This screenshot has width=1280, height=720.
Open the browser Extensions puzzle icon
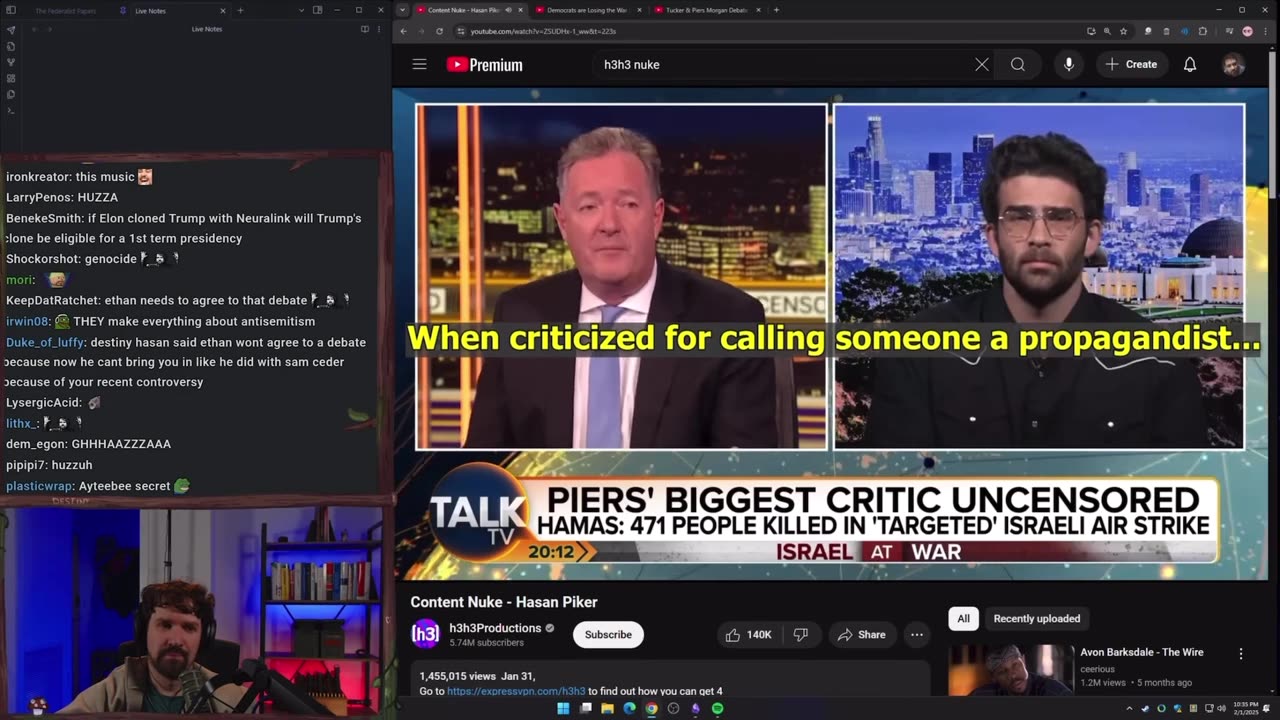coord(1203,31)
